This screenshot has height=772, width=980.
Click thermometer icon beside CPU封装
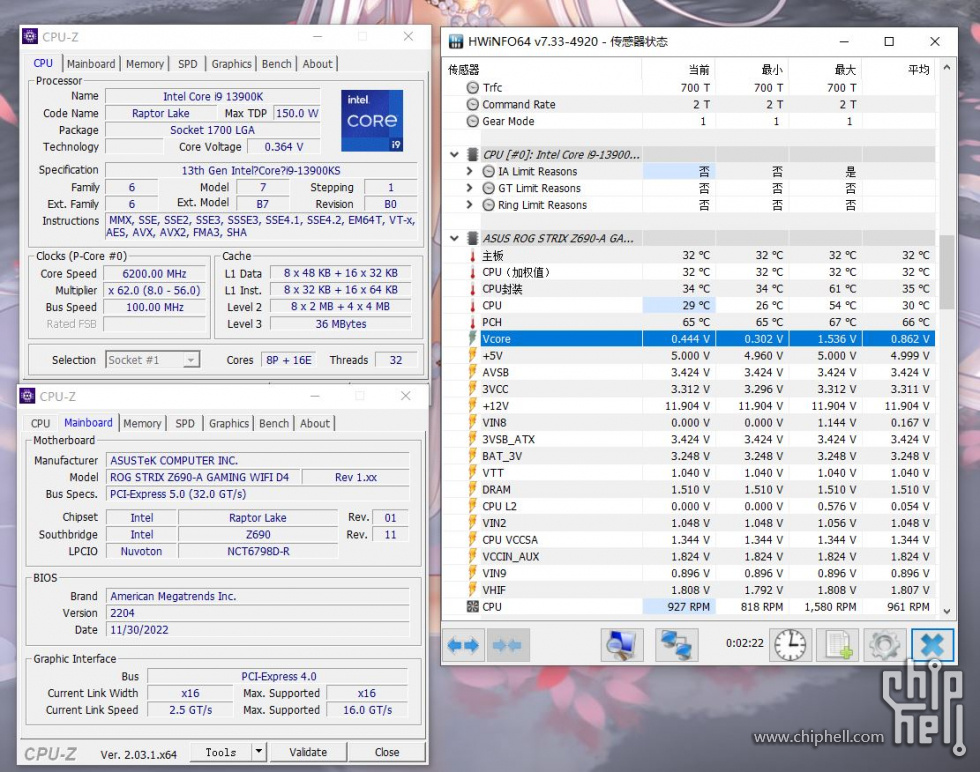click(473, 289)
